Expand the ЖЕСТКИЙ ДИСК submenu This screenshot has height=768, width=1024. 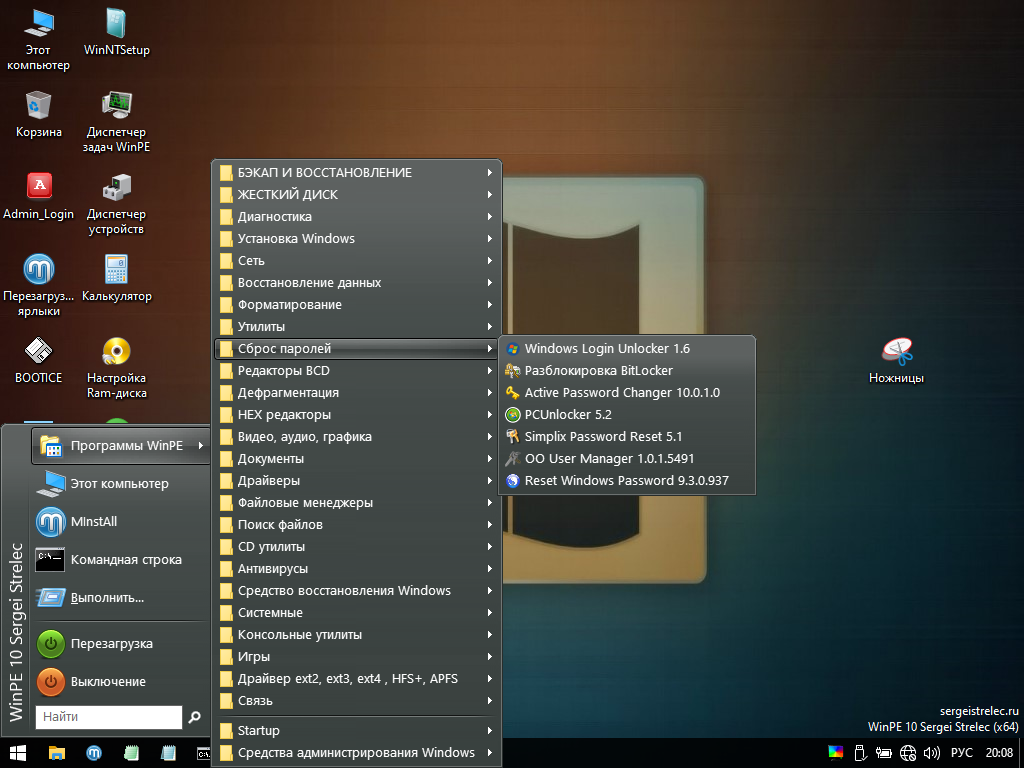pos(357,195)
